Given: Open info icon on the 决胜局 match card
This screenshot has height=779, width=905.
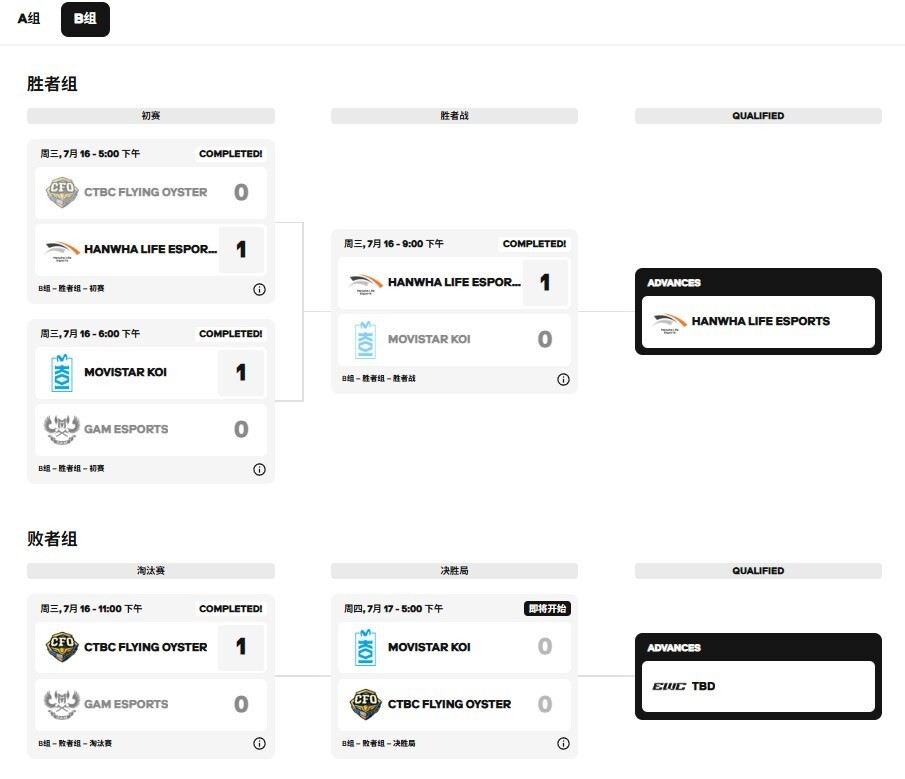Looking at the screenshot, I should tap(563, 744).
